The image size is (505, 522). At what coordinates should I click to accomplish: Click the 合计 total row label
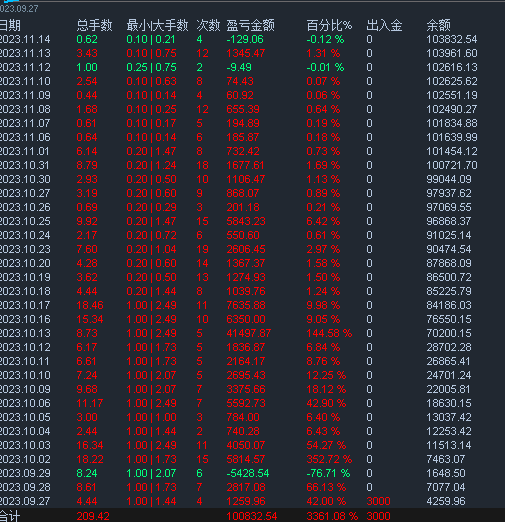pyautogui.click(x=10, y=516)
